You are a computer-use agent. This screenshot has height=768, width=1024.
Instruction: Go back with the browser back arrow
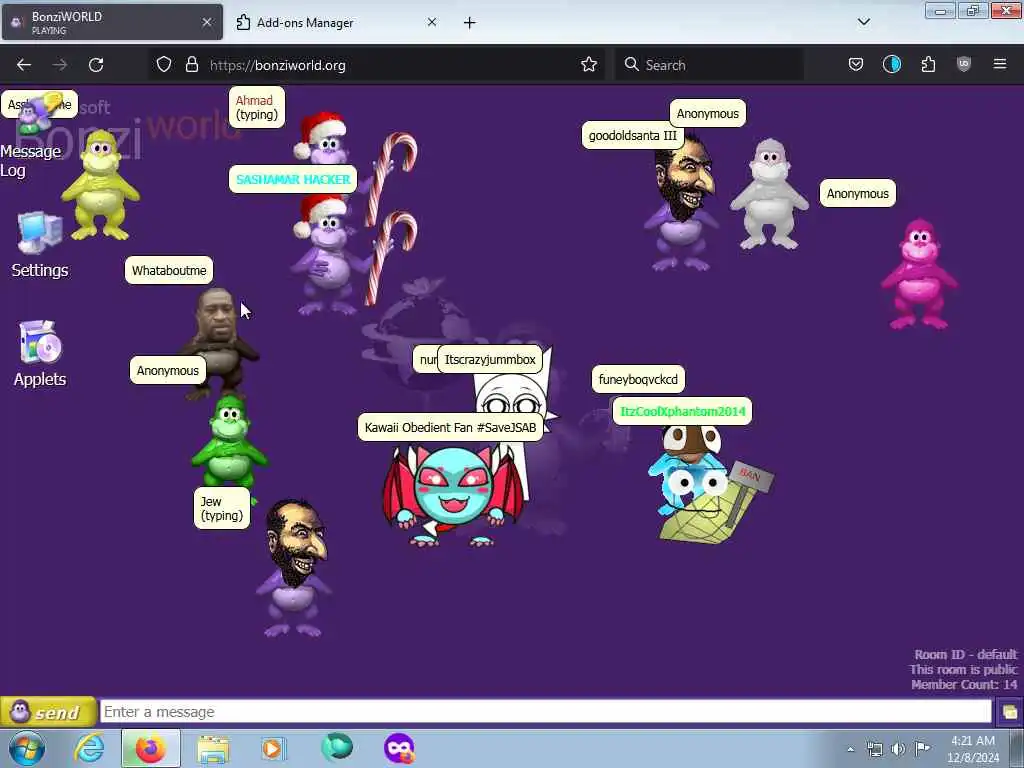[24, 65]
